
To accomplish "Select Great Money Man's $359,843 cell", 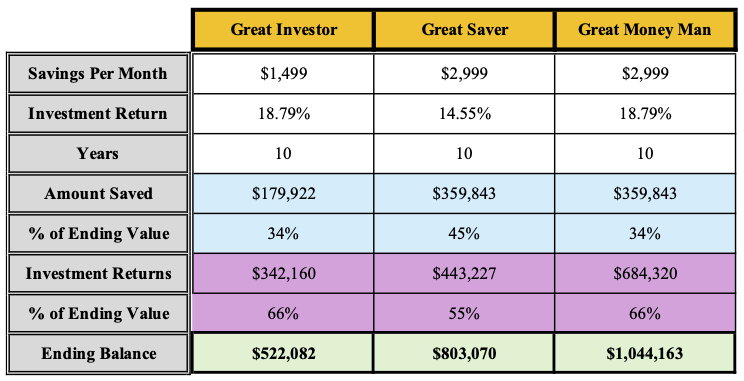I will click(x=645, y=194).
